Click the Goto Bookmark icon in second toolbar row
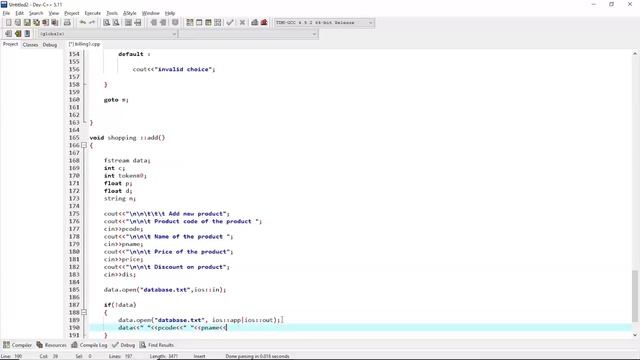Screen dimensions: 640x360 (27, 33)
